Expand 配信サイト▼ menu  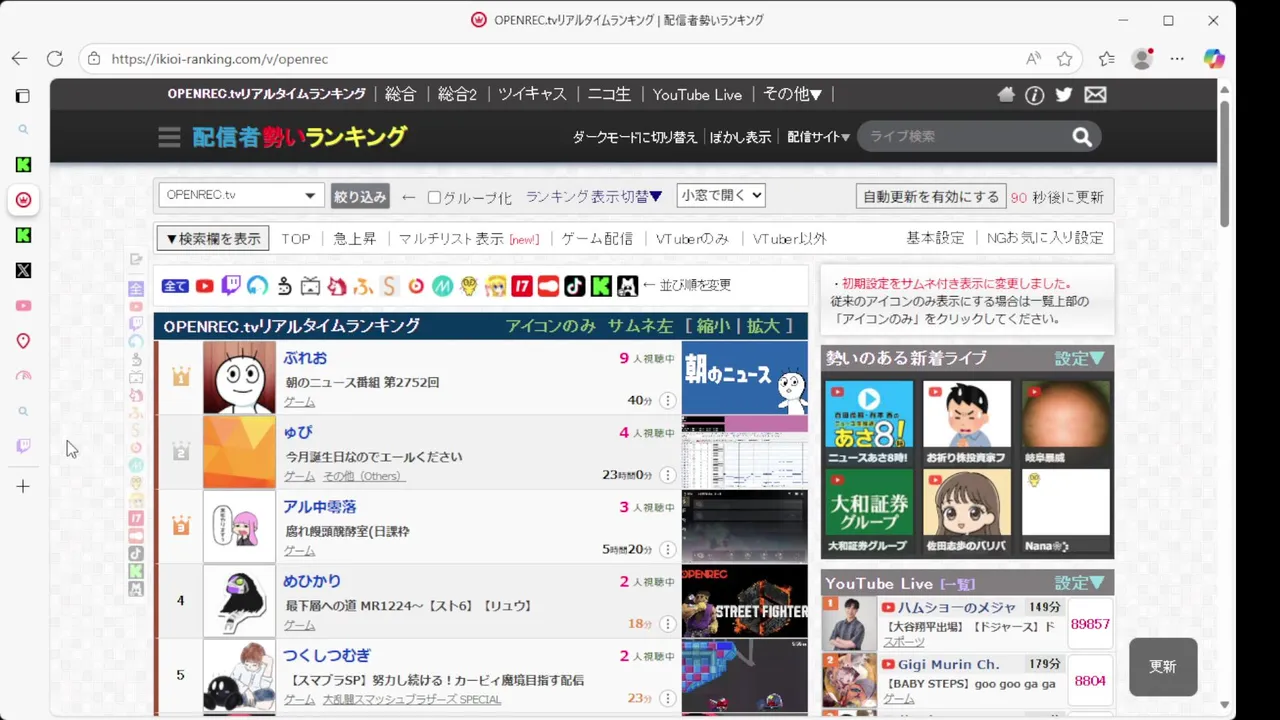coord(818,138)
